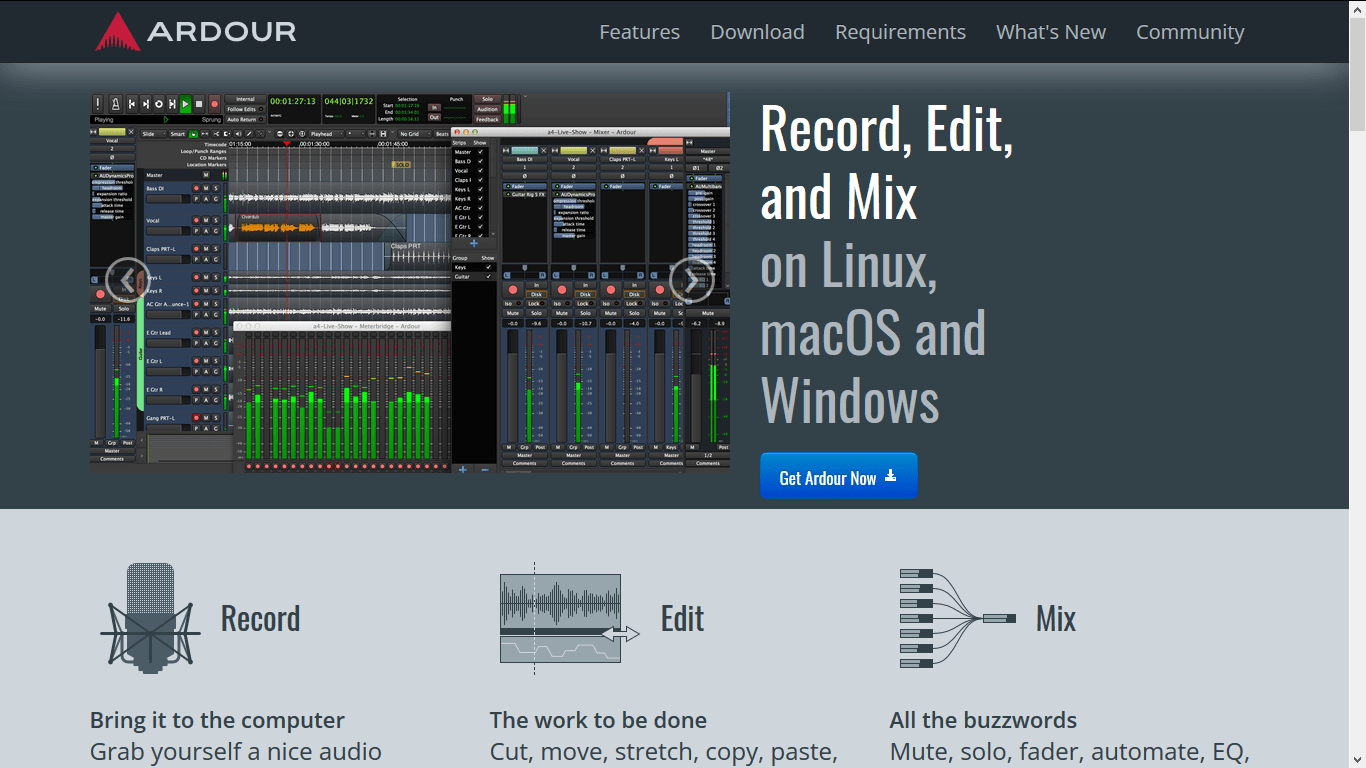Click the "All the buzzwords" text
The width and height of the screenshot is (1366, 768).
tap(983, 720)
